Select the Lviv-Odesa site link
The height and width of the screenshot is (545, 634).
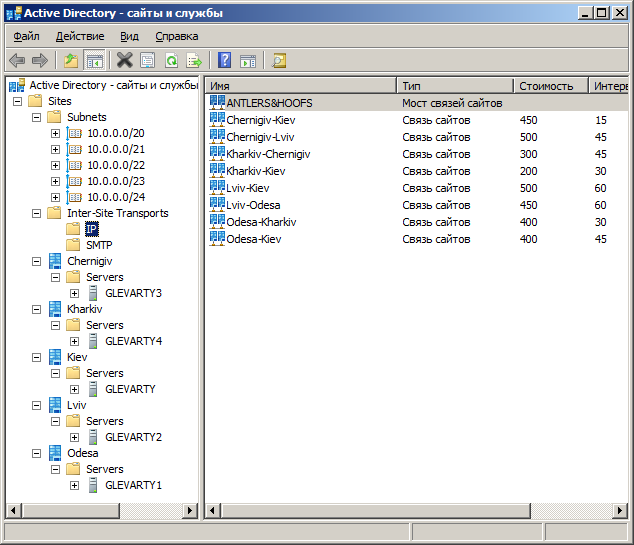tap(253, 205)
